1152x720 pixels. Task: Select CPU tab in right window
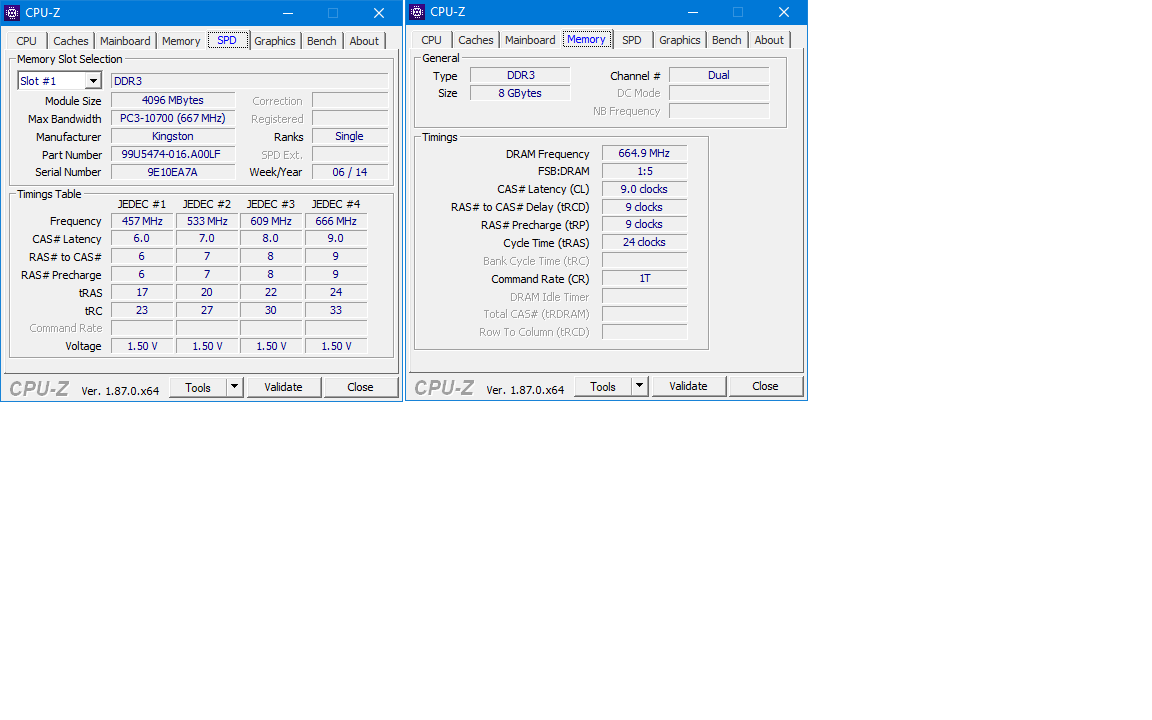pos(431,40)
